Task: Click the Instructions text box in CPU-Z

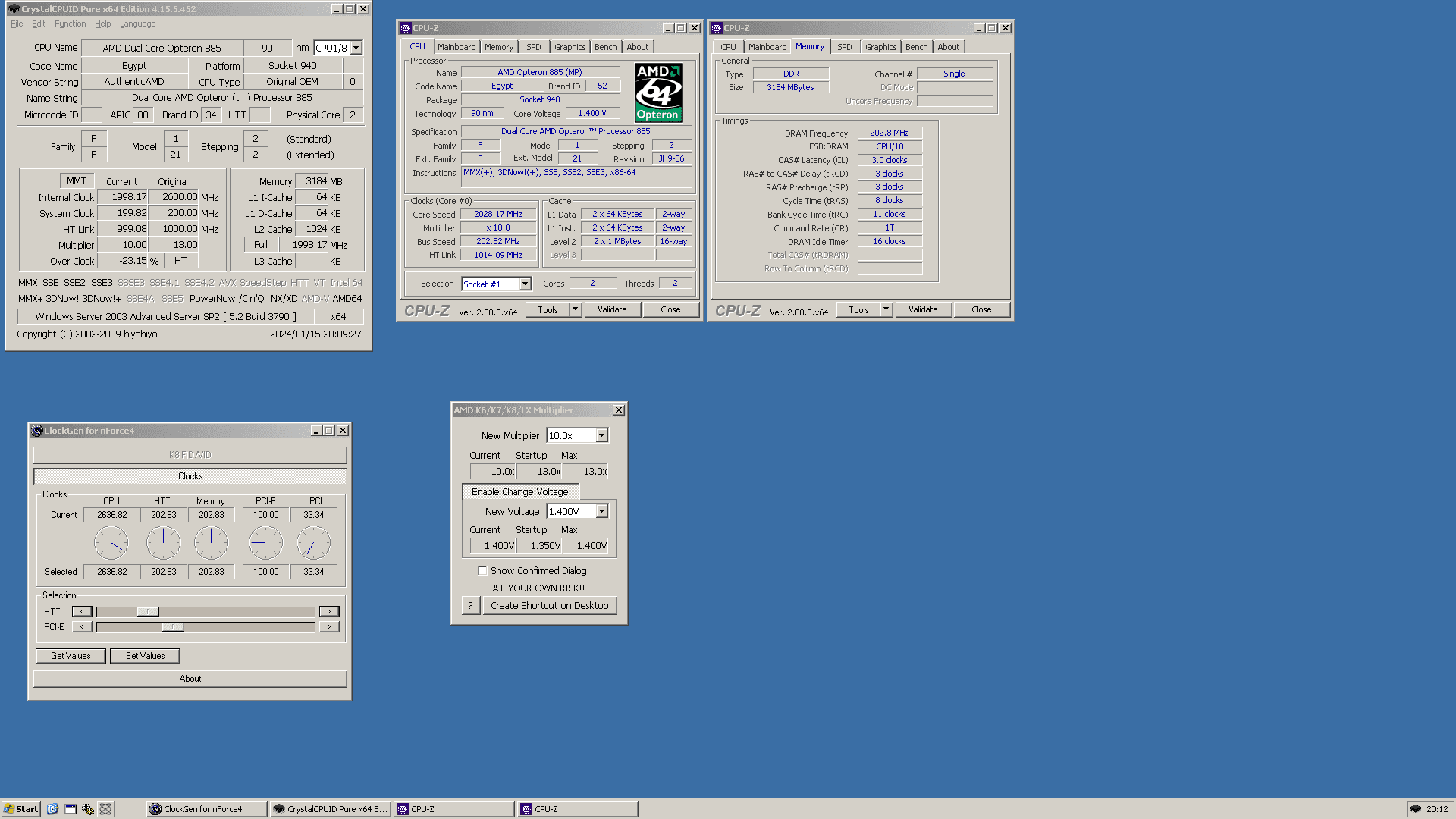Action: [576, 177]
